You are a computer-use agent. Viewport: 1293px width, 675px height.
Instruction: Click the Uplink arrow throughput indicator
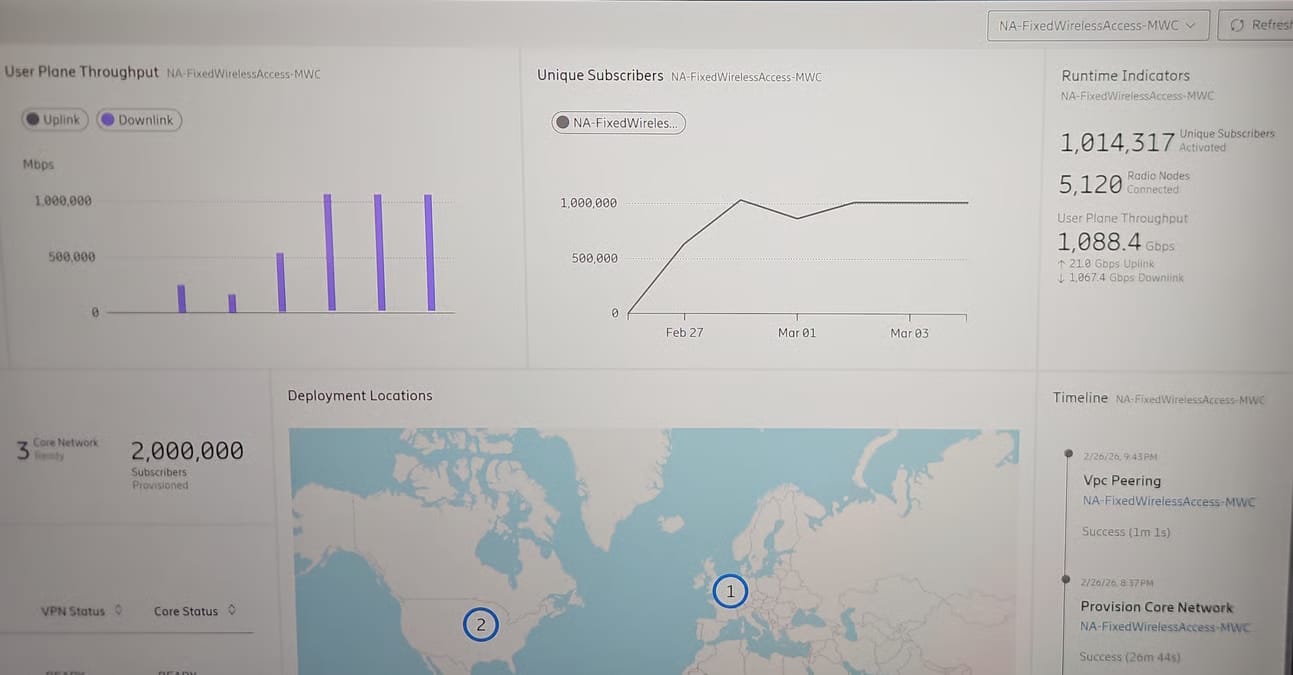click(1061, 263)
